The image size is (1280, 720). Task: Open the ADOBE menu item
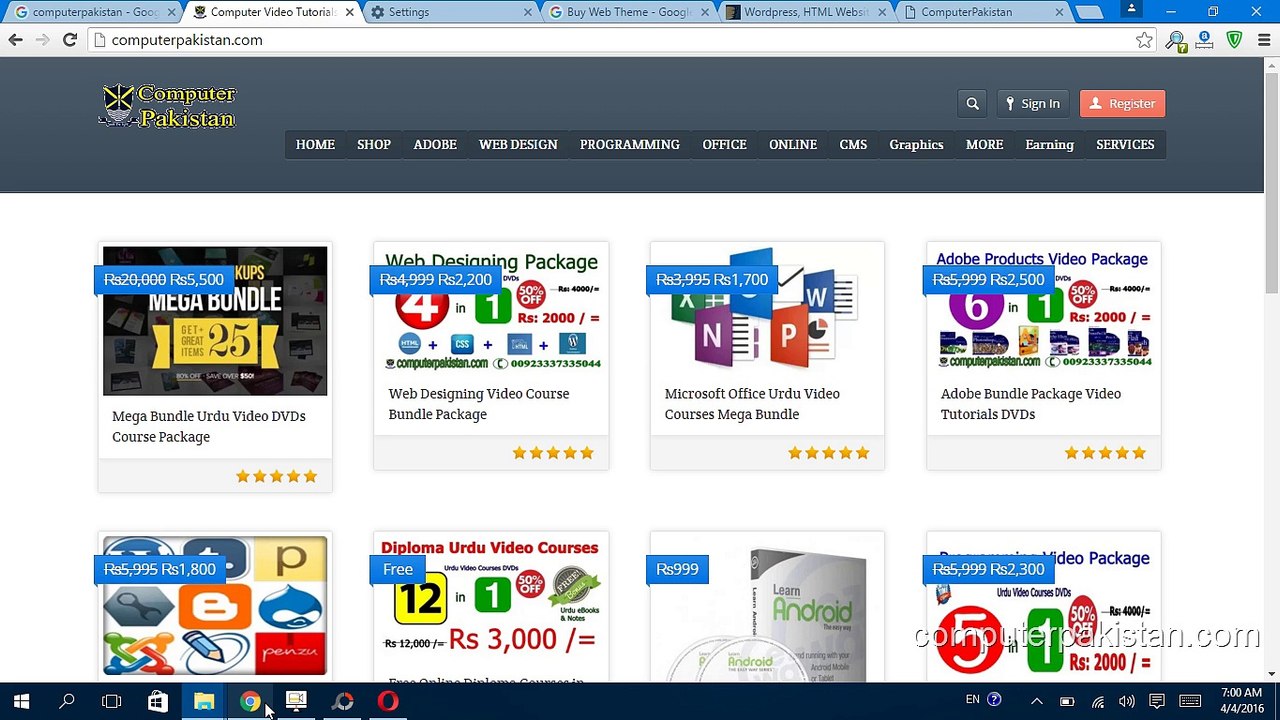(x=435, y=144)
